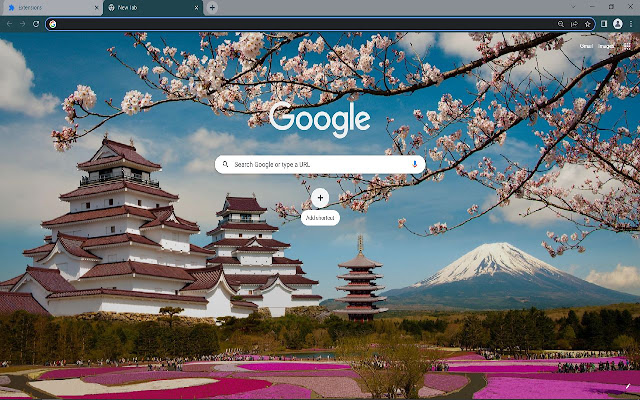Open the Gmail link
Image resolution: width=640 pixels, height=400 pixels.
pyautogui.click(x=586, y=46)
